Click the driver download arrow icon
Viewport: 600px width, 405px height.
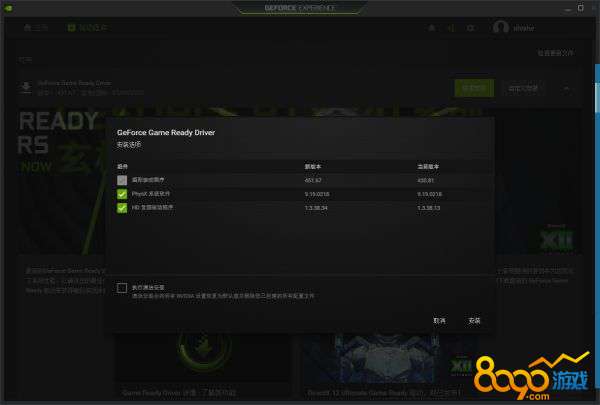[x=26, y=88]
